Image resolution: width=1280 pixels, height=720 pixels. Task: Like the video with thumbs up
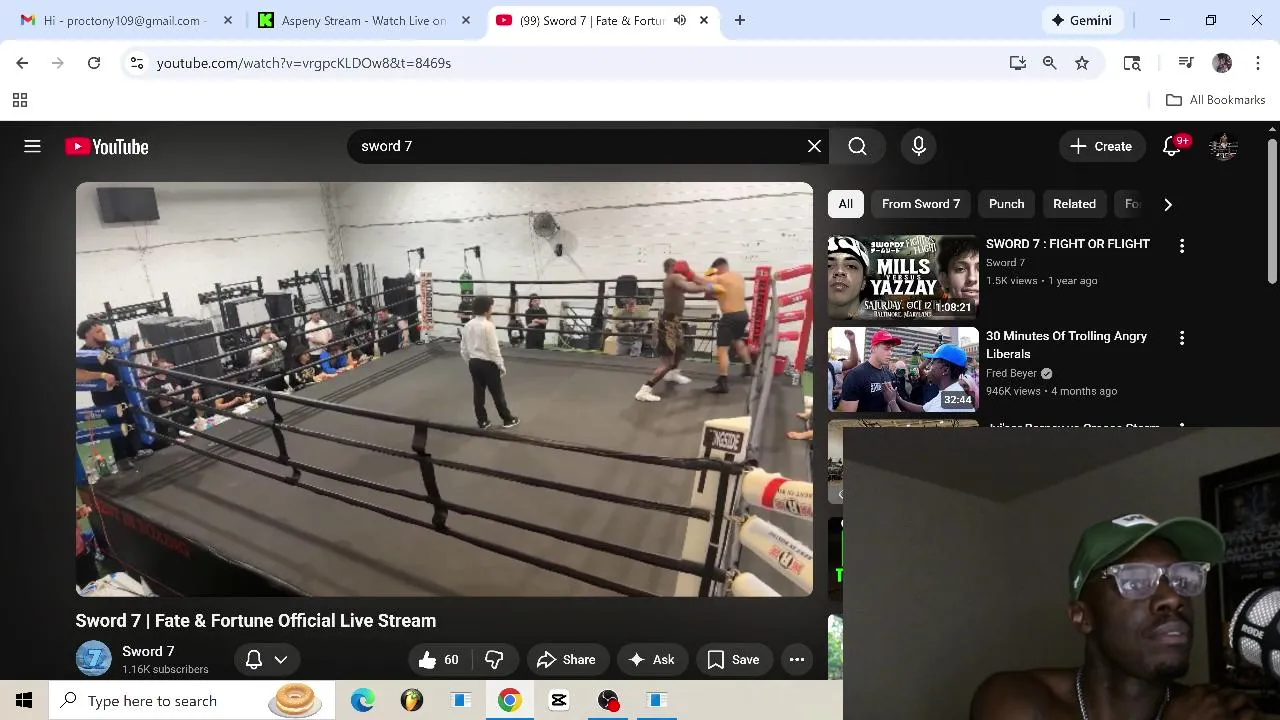pos(439,659)
